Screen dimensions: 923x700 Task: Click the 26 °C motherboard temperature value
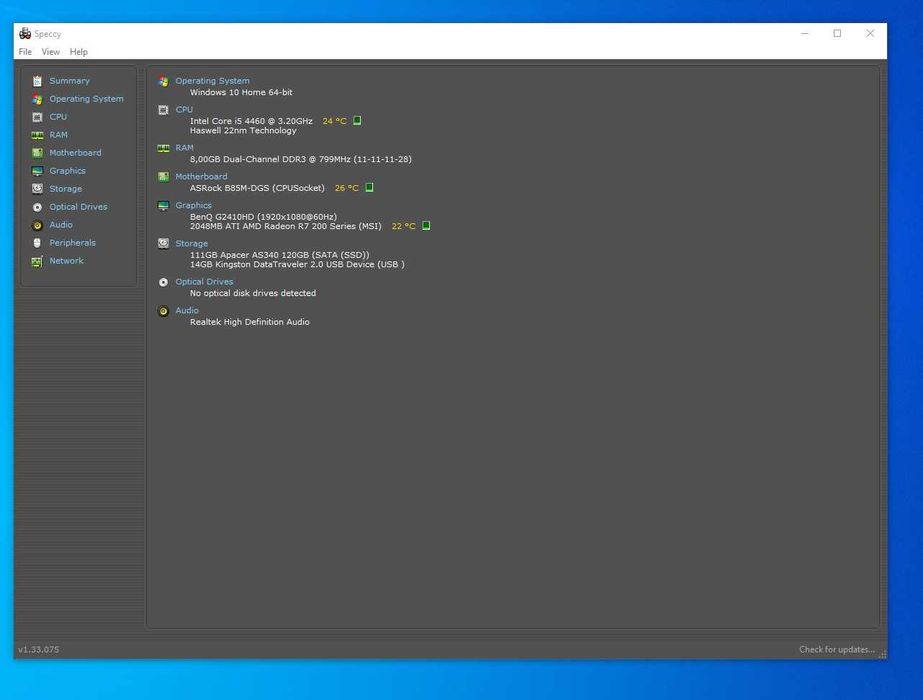click(347, 188)
